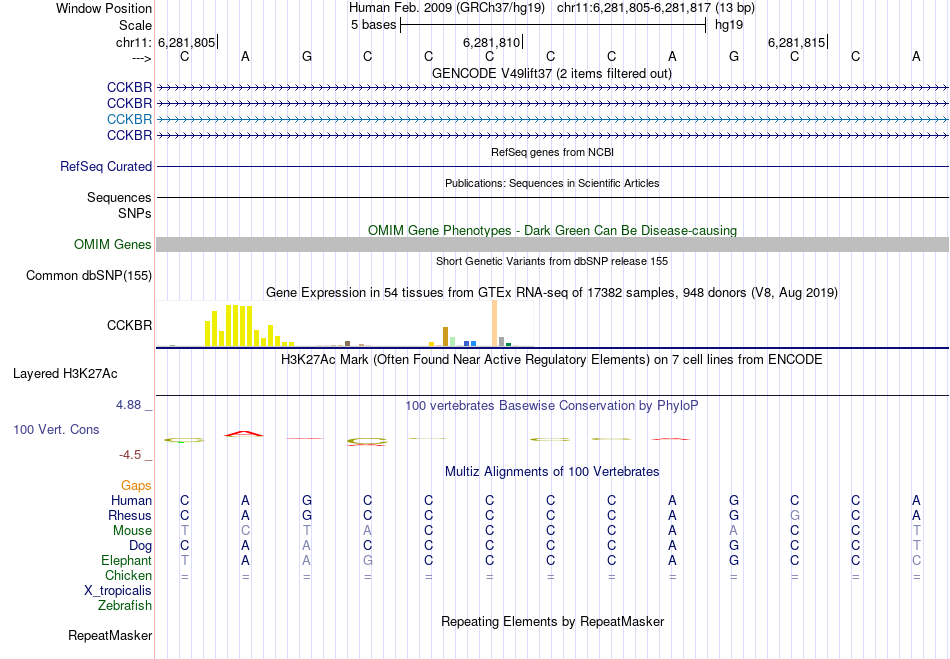
Task: Select the light blue CCKBR transcript label
Action: 129,119
